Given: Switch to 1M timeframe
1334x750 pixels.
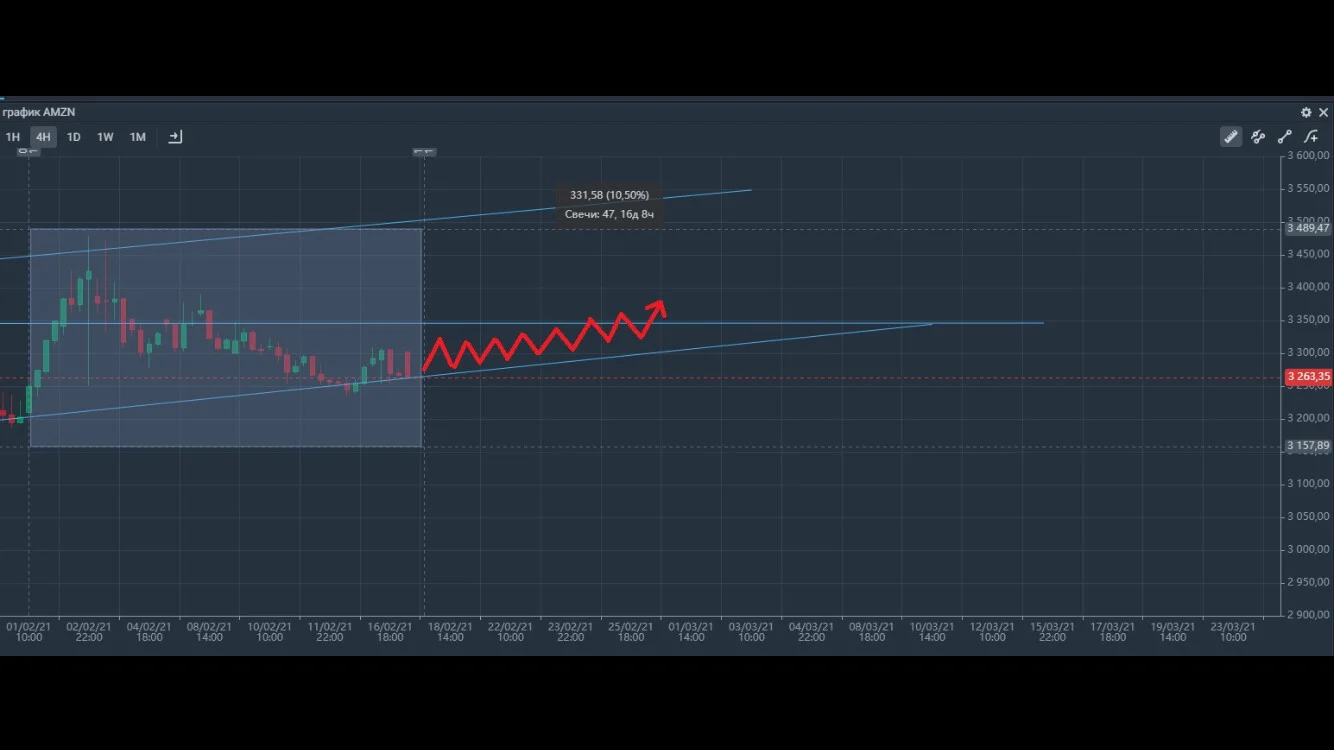Looking at the screenshot, I should (x=138, y=137).
